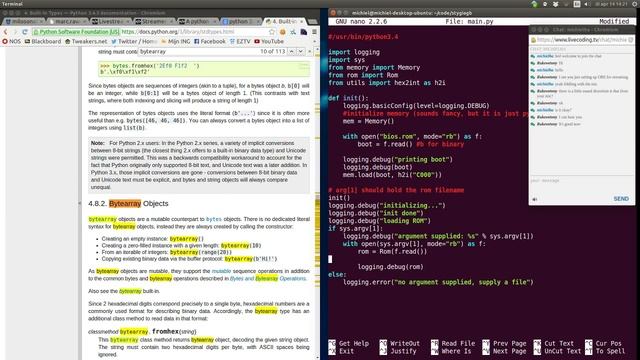640x360 pixels.
Task: Click the Terminal label in top panel
Action: pos(12,4)
